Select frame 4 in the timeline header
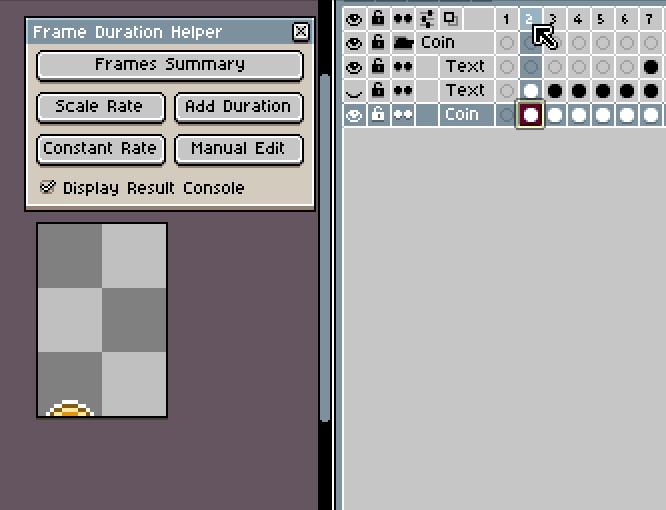The height and width of the screenshot is (510, 666). (x=578, y=19)
